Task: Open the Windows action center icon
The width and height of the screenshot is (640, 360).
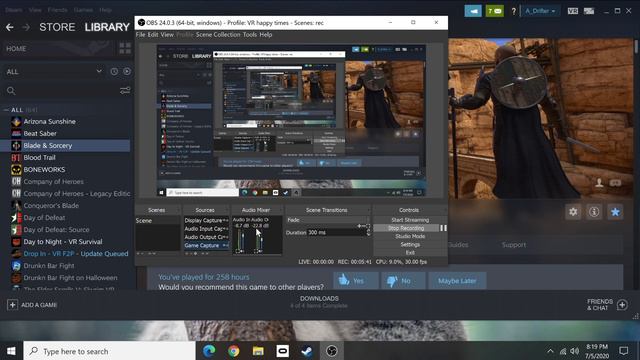Action: tap(623, 351)
